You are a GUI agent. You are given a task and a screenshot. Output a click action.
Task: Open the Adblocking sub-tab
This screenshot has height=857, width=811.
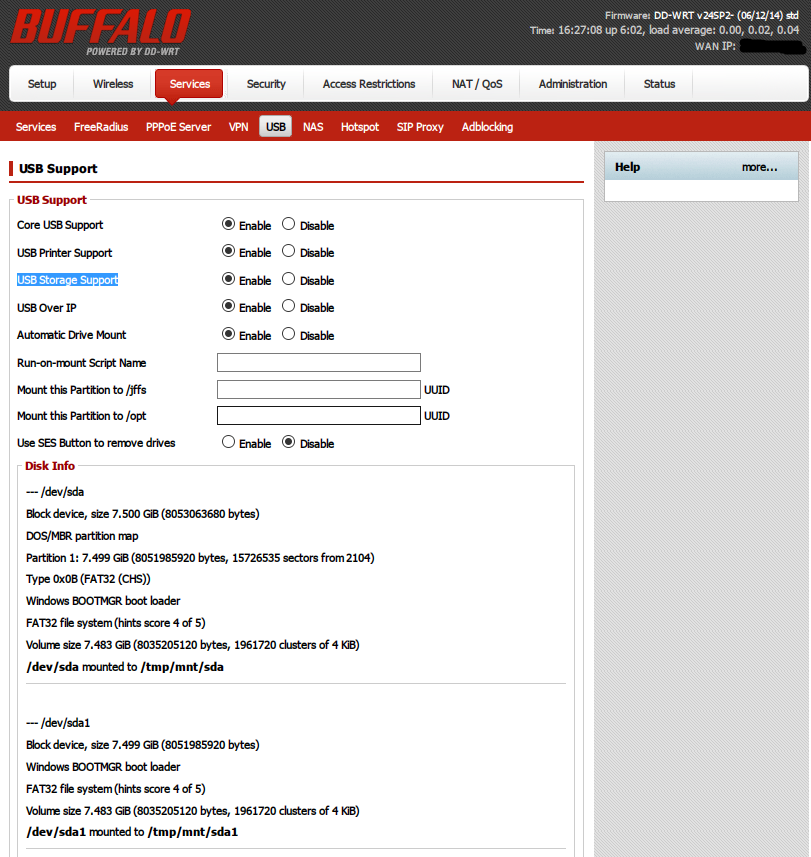[487, 127]
